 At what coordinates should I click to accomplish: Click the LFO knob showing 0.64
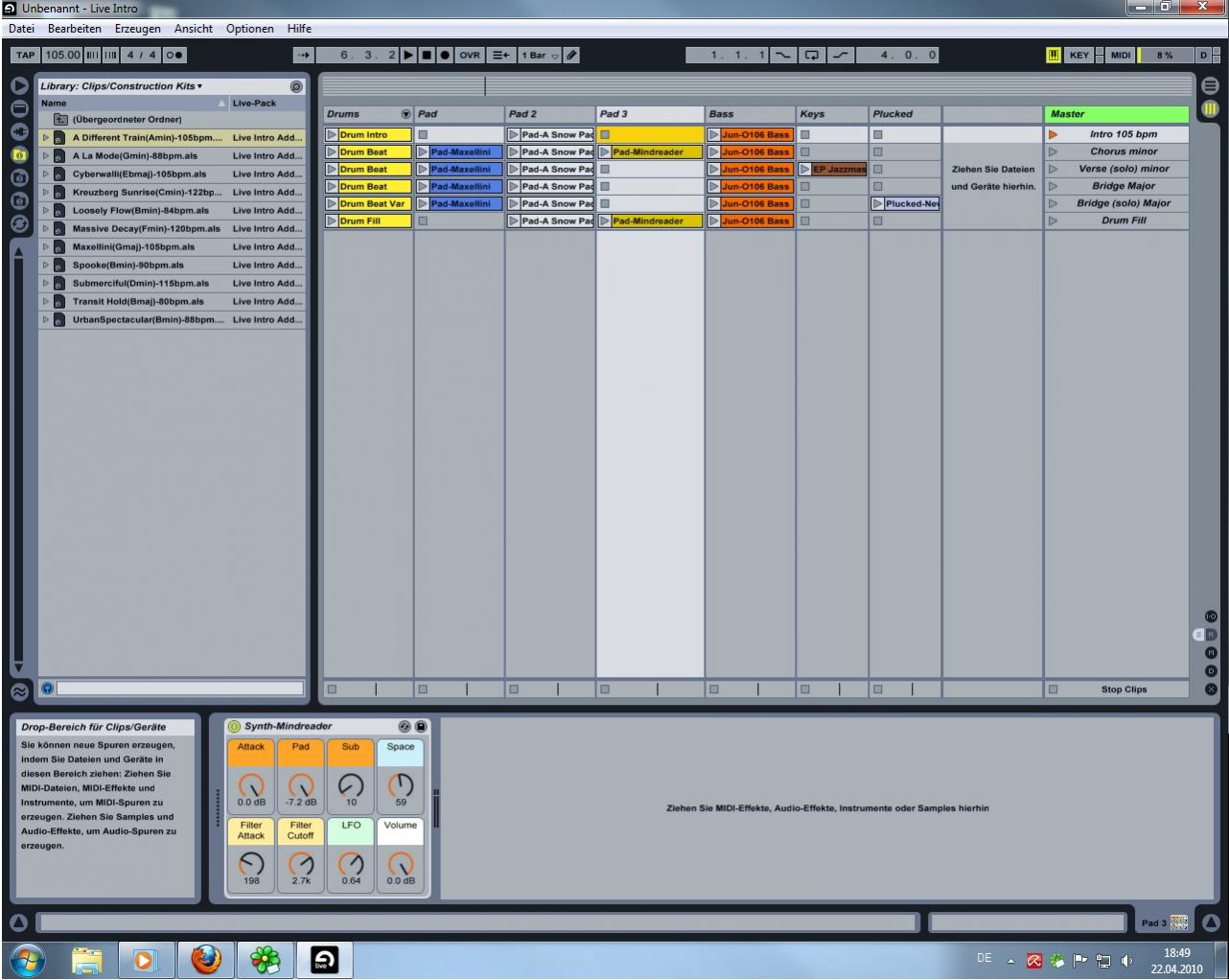[x=351, y=862]
